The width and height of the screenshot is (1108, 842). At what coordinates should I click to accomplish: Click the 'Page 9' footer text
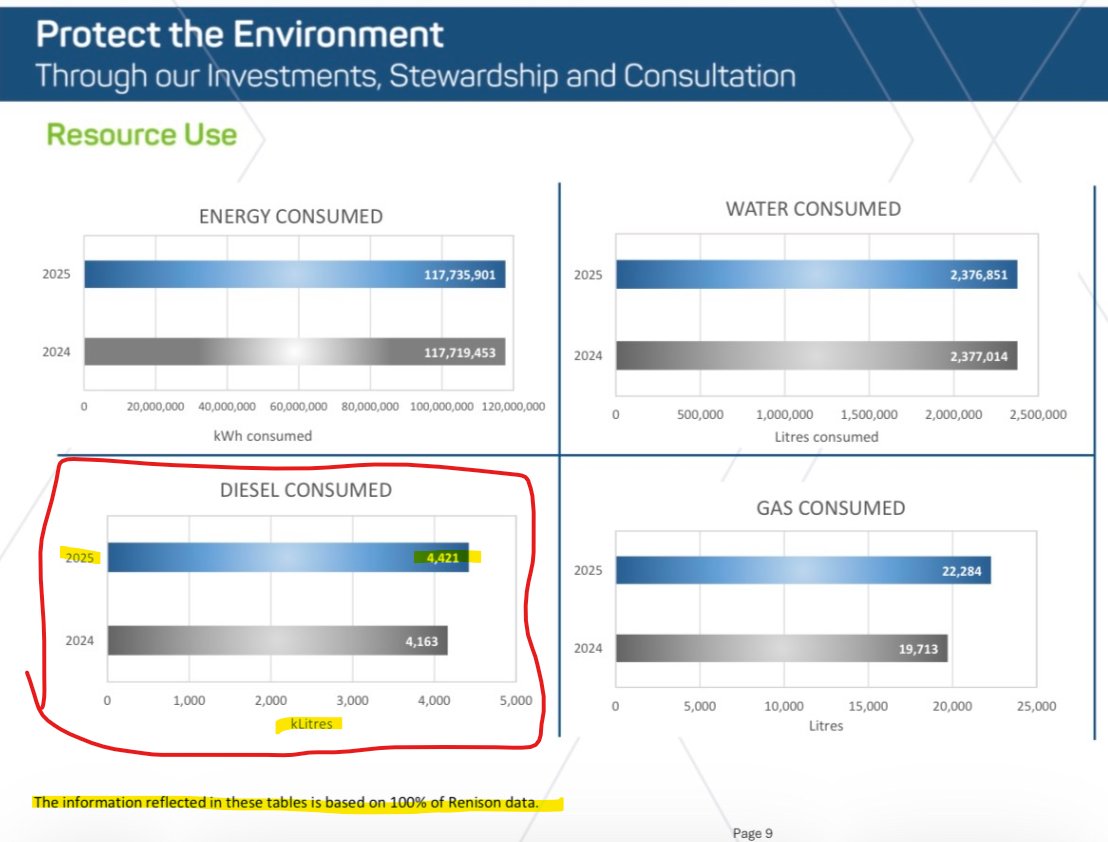click(x=753, y=834)
